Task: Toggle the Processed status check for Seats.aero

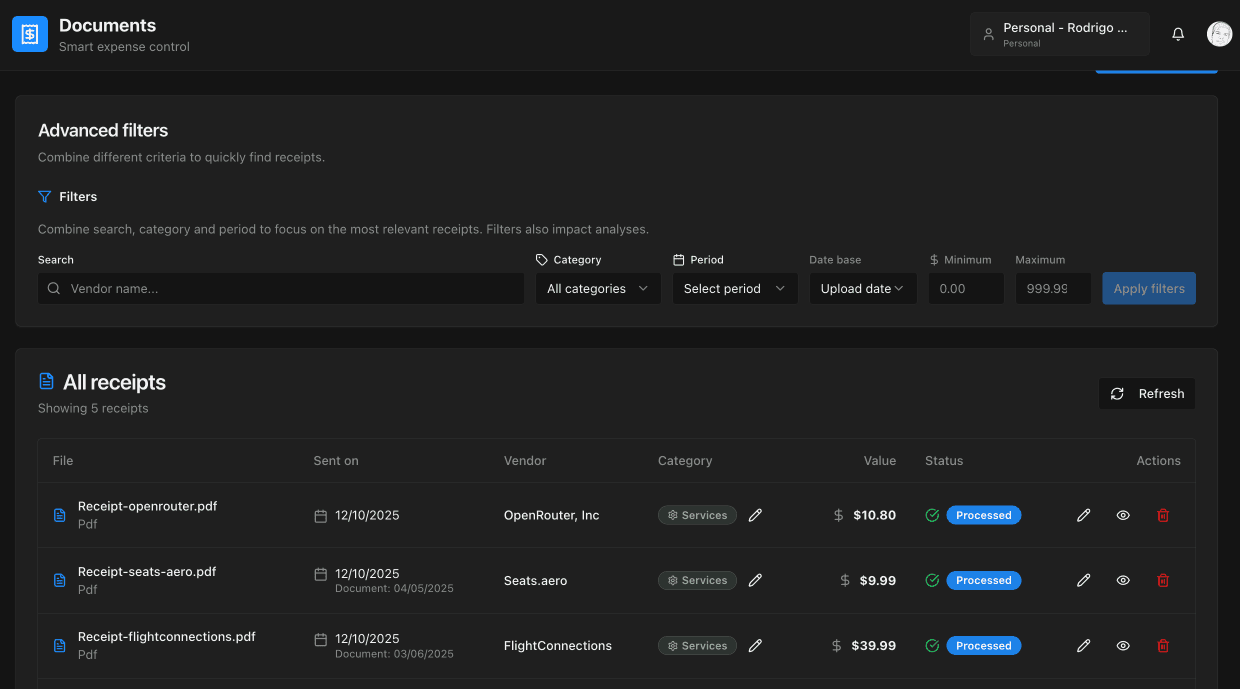Action: tap(931, 580)
